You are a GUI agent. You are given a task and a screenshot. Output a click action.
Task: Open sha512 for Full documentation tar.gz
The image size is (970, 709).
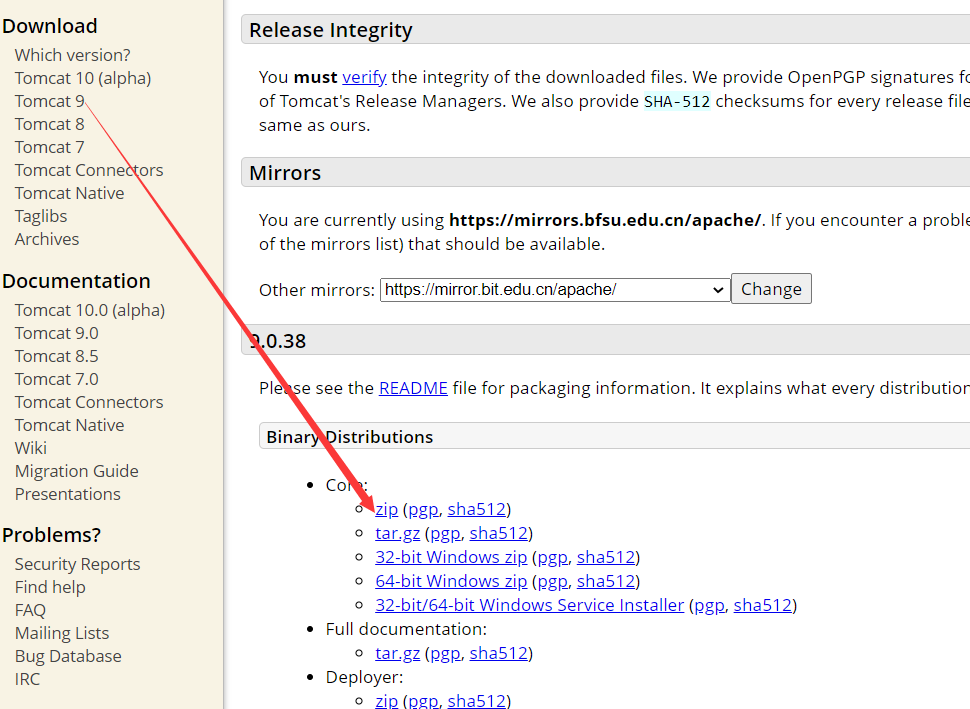(499, 653)
